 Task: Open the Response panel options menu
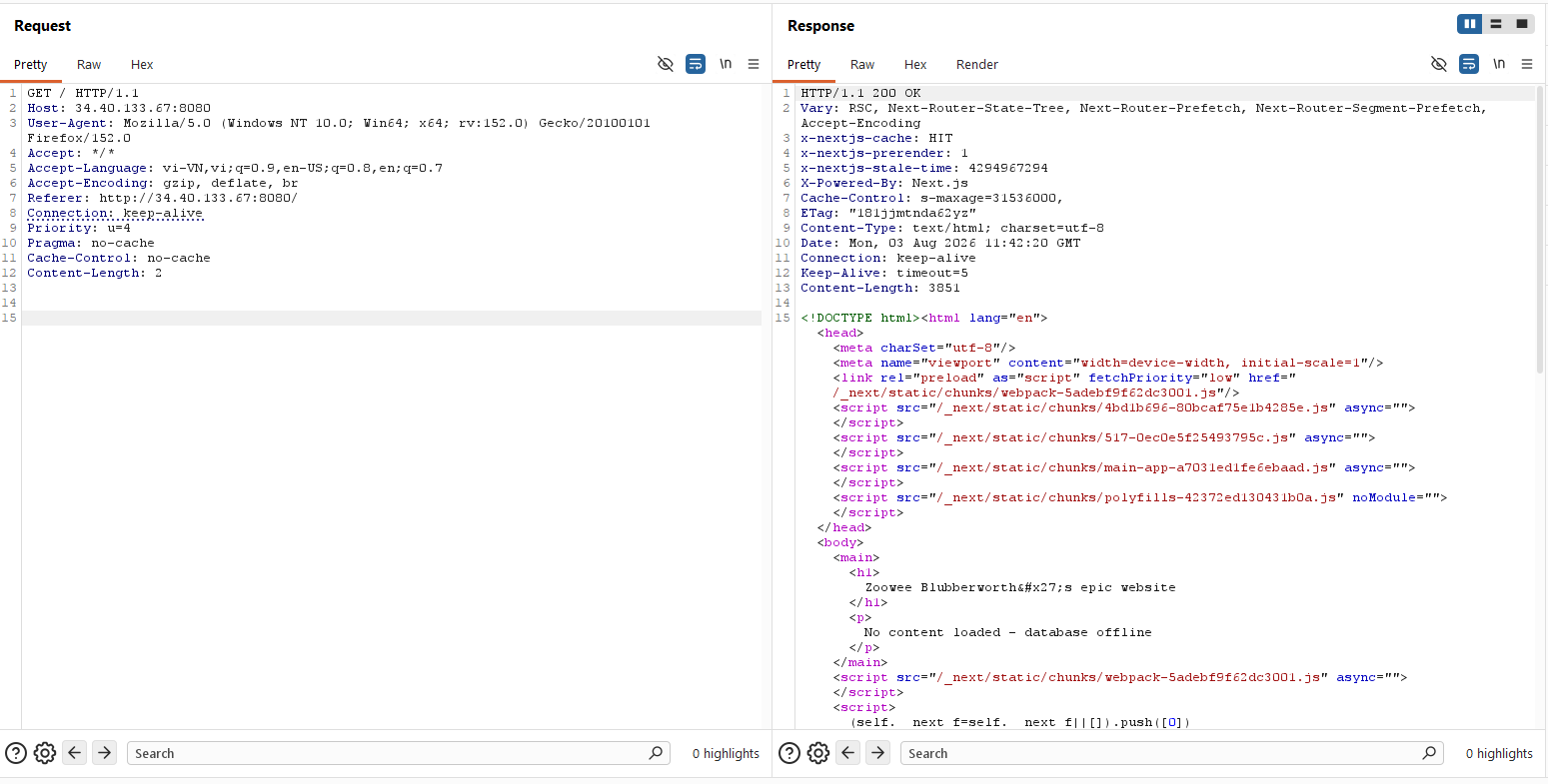pos(1527,64)
